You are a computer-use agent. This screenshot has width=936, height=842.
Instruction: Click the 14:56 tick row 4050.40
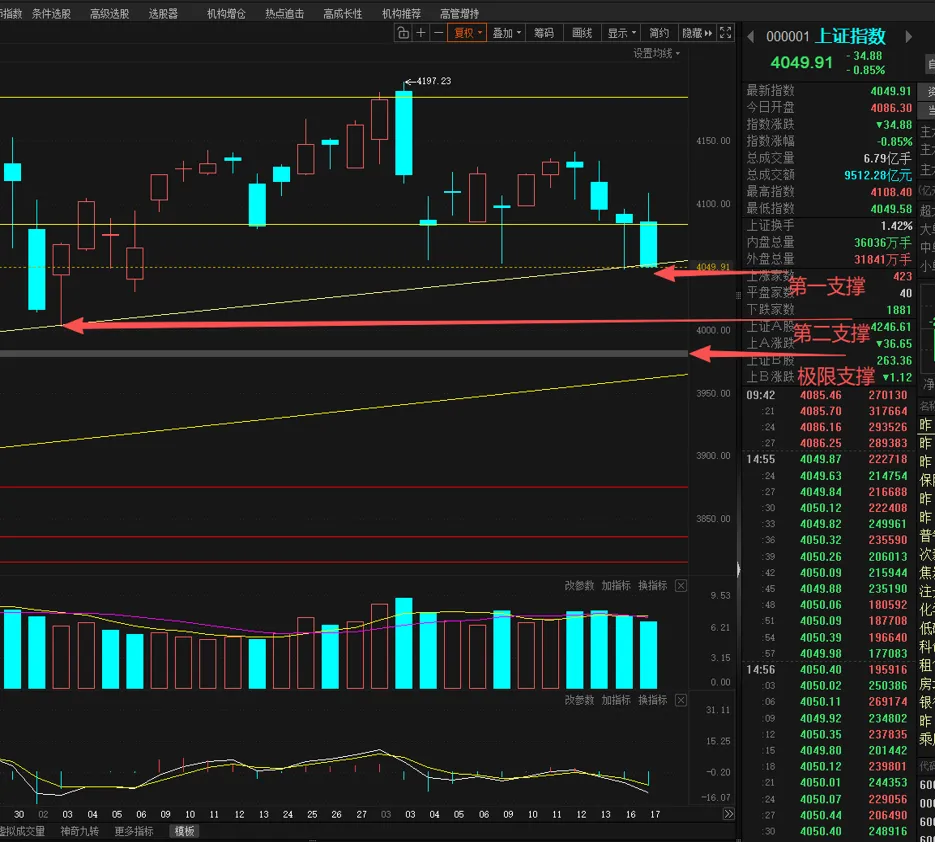827,670
